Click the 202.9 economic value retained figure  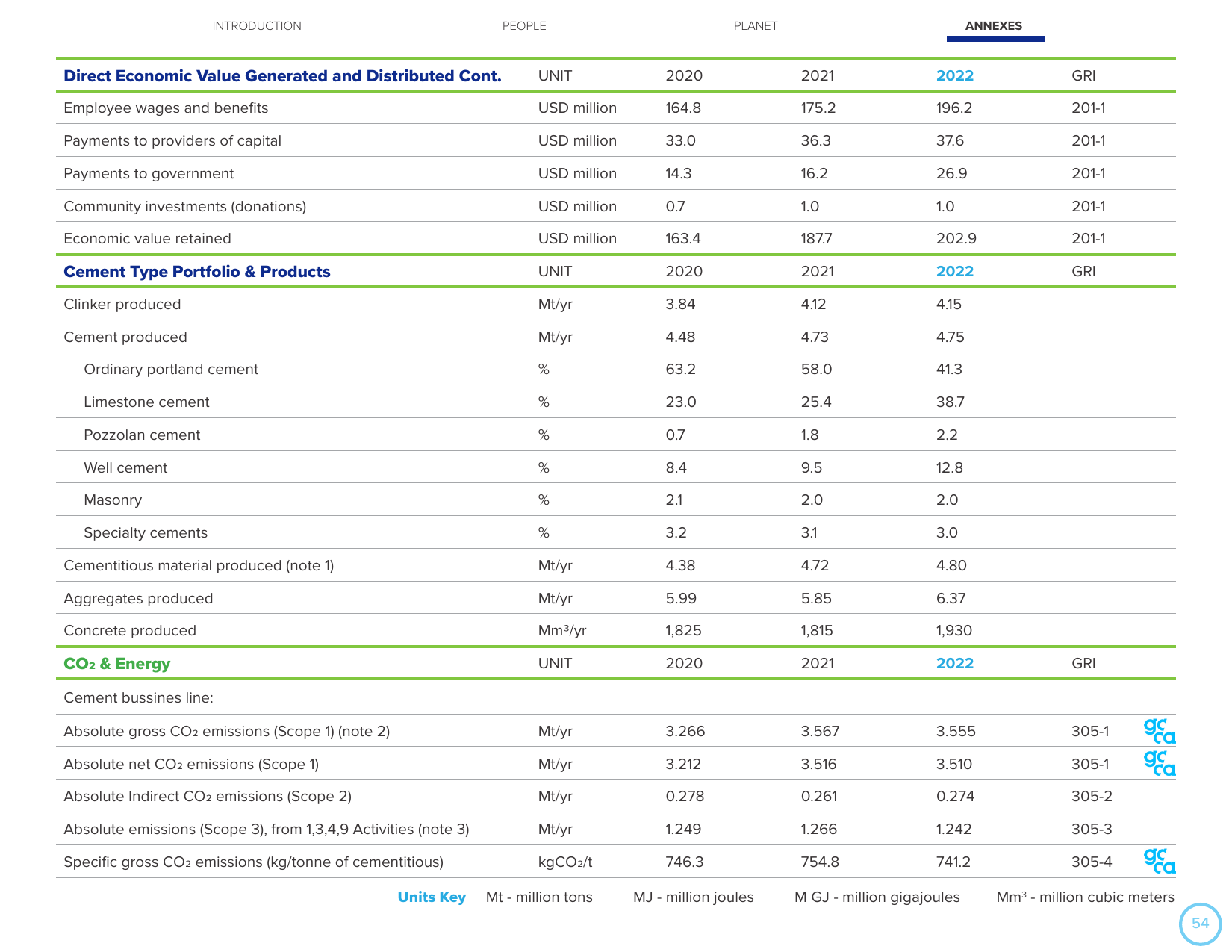[x=956, y=239]
